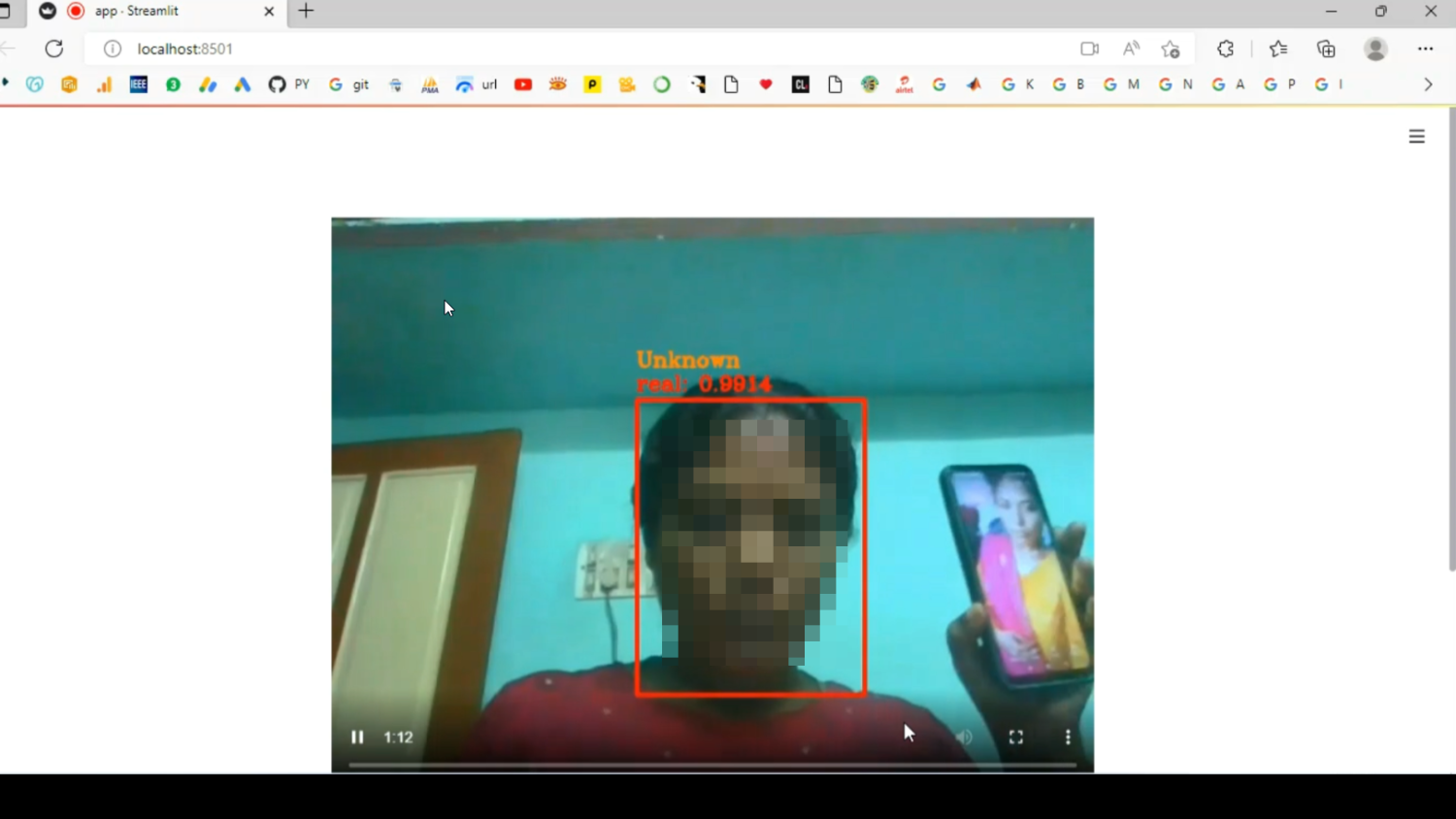View site information for localhost
1456x819 pixels.
pyautogui.click(x=113, y=49)
